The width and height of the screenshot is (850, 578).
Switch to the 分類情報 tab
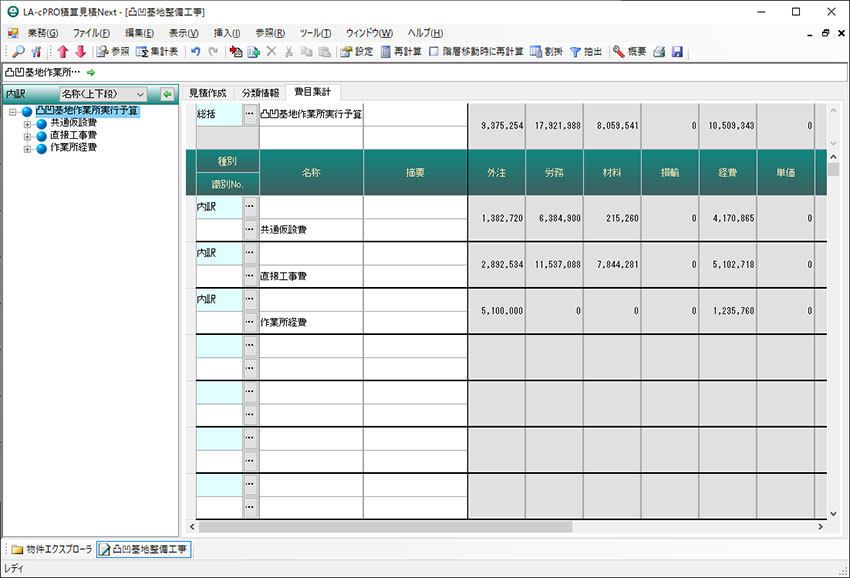click(260, 92)
